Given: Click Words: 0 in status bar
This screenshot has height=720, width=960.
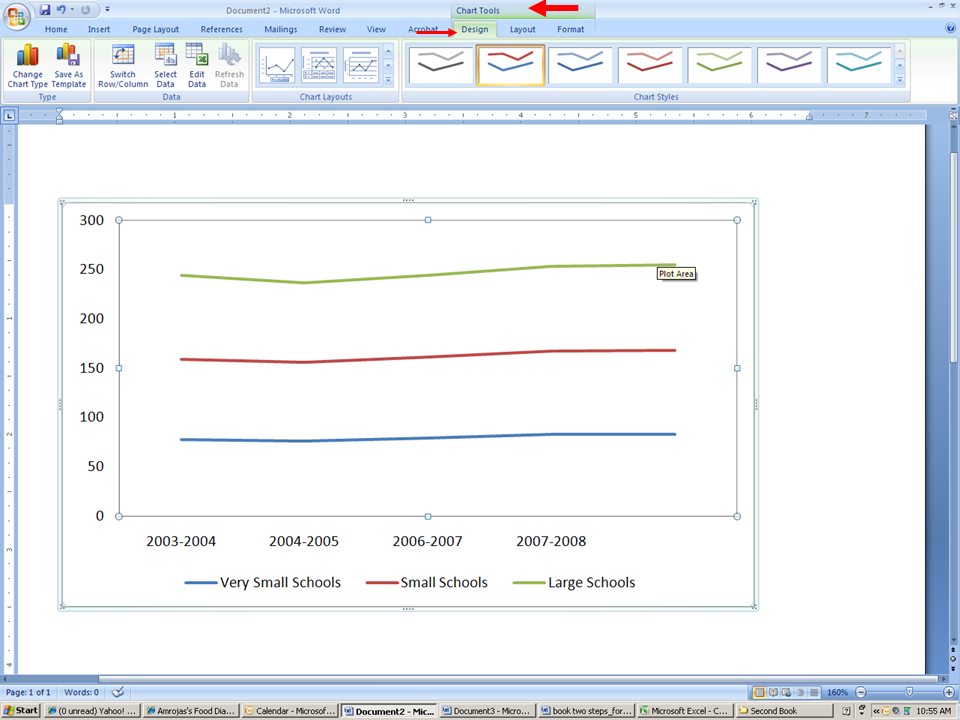Looking at the screenshot, I should pyautogui.click(x=81, y=692).
